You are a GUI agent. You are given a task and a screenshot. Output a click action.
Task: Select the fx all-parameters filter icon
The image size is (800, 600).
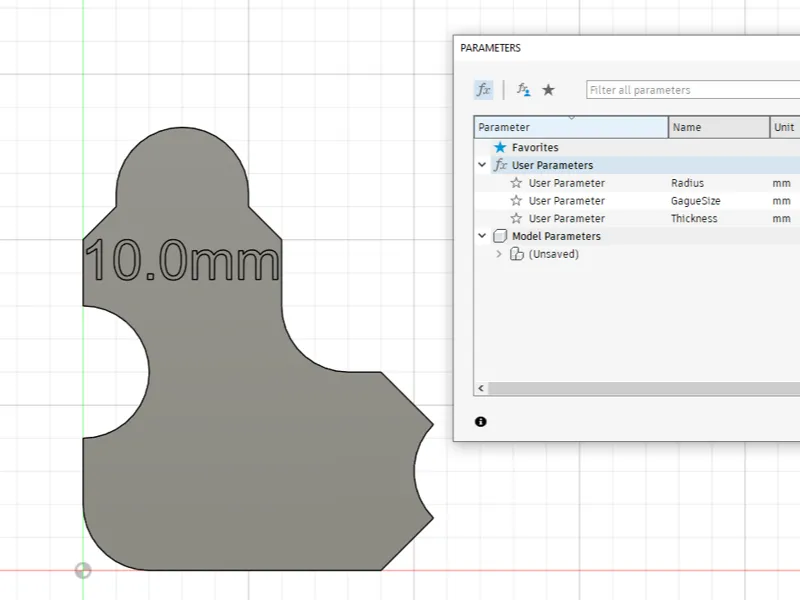click(x=483, y=90)
